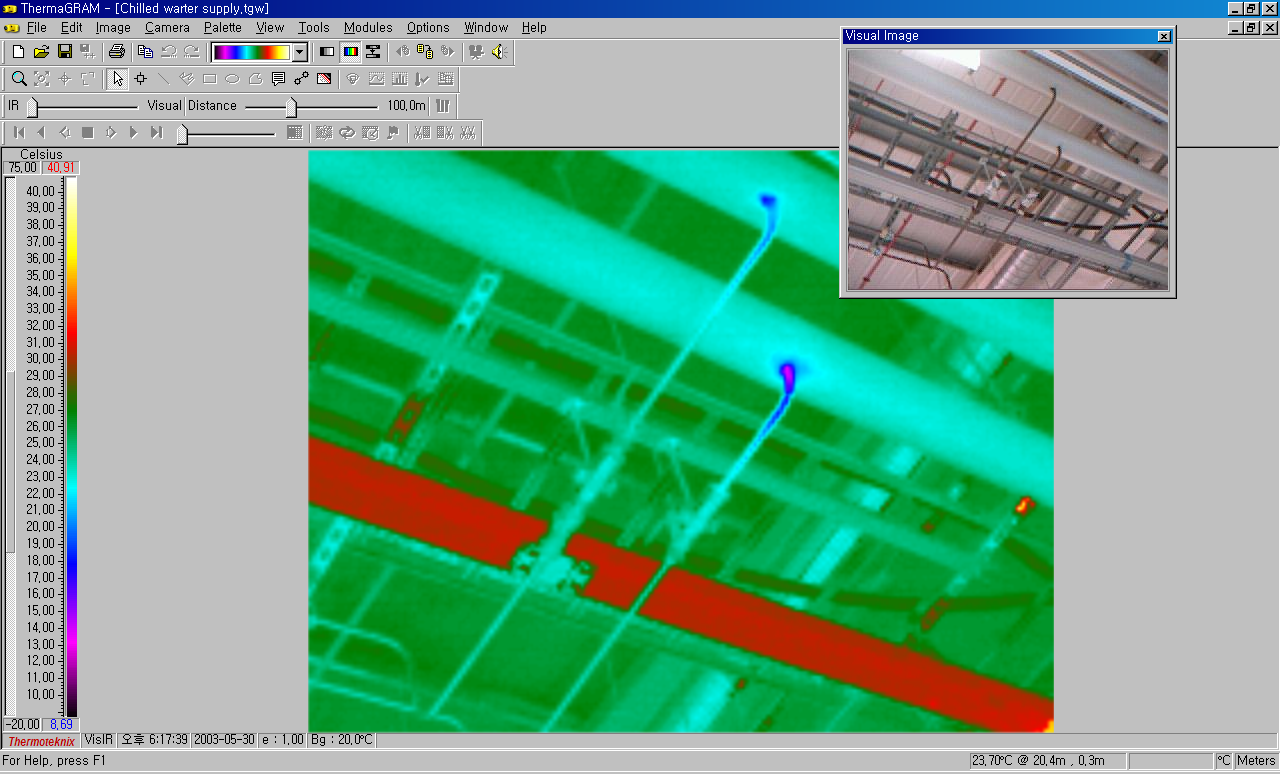Open the Image menu
Image resolution: width=1280 pixels, height=774 pixels.
point(113,27)
